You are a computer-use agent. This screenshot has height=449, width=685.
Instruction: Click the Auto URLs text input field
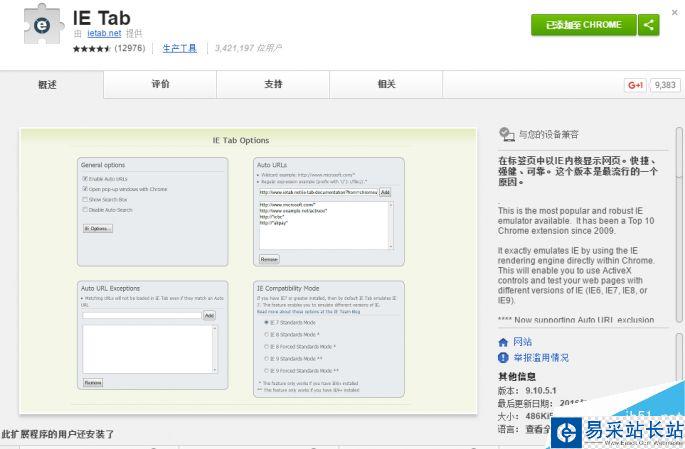[318, 192]
